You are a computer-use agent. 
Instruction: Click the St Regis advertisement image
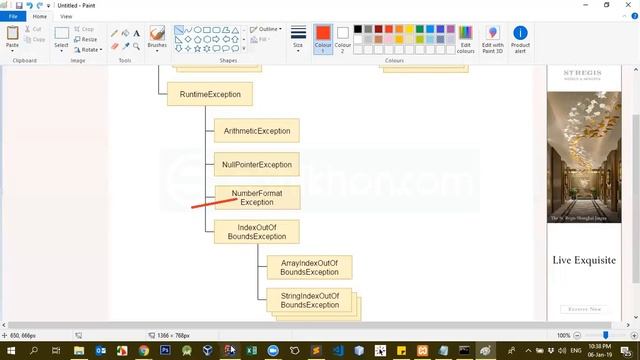pos(584,157)
